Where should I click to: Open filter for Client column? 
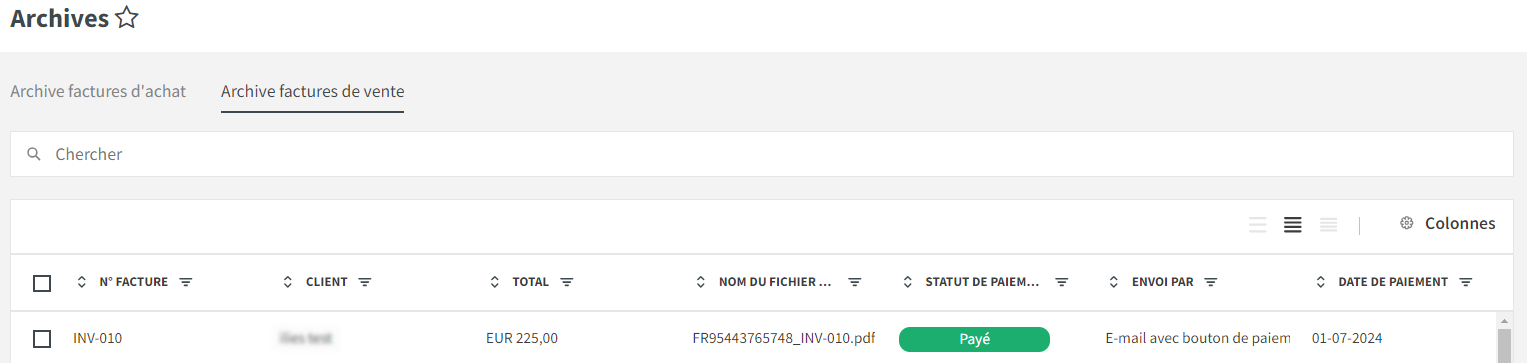(364, 283)
